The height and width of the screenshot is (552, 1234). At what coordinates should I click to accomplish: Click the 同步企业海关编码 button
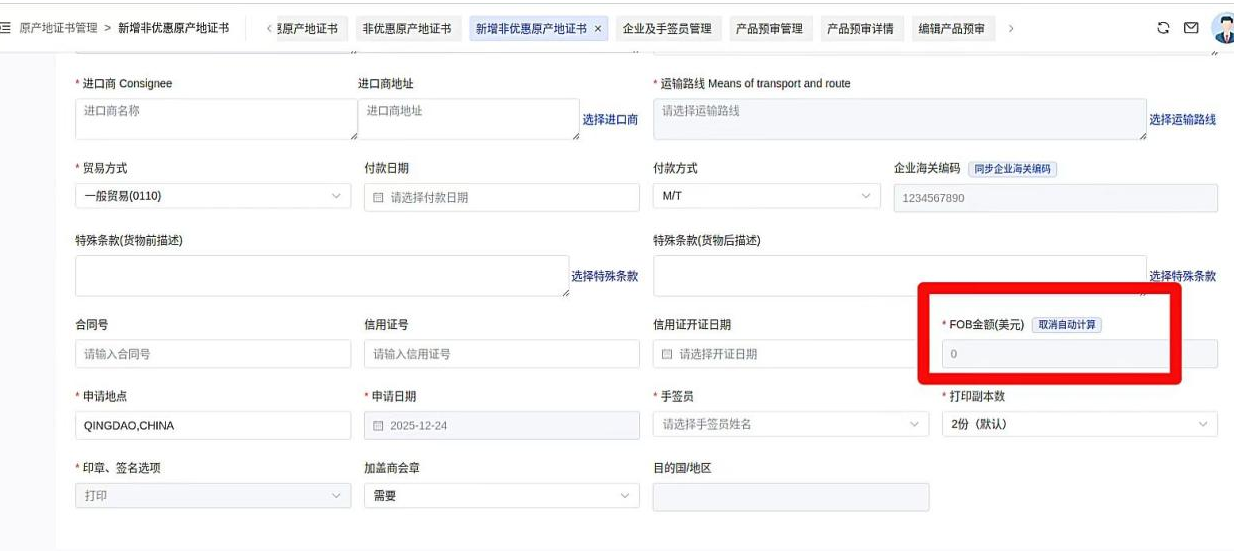[x=1012, y=169]
